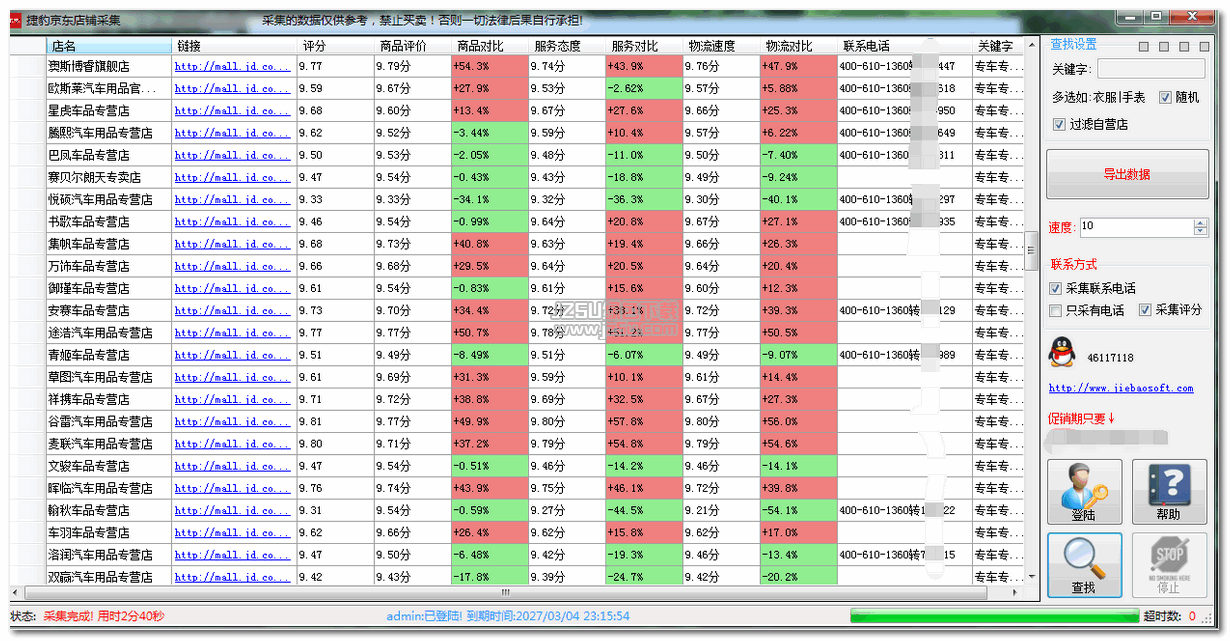
Task: Toggle the 采集评分 checkbox
Action: tap(1146, 310)
